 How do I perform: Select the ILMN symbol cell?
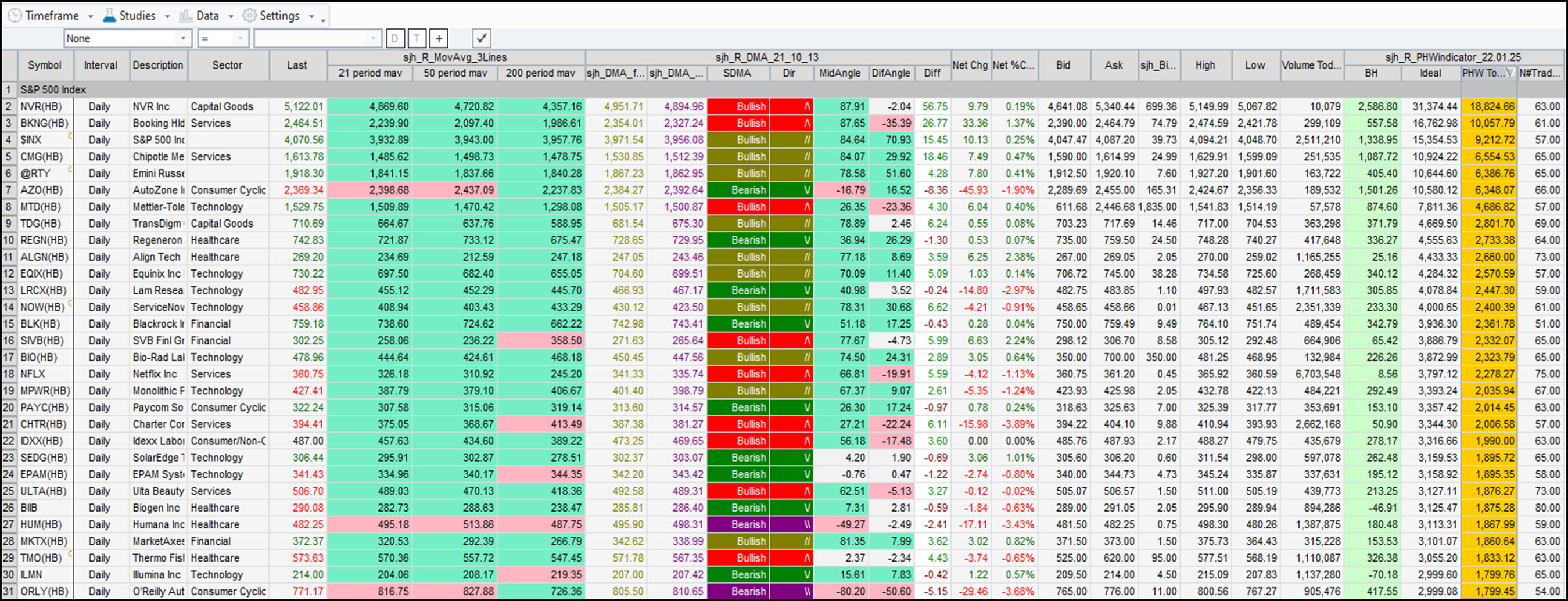(x=45, y=575)
